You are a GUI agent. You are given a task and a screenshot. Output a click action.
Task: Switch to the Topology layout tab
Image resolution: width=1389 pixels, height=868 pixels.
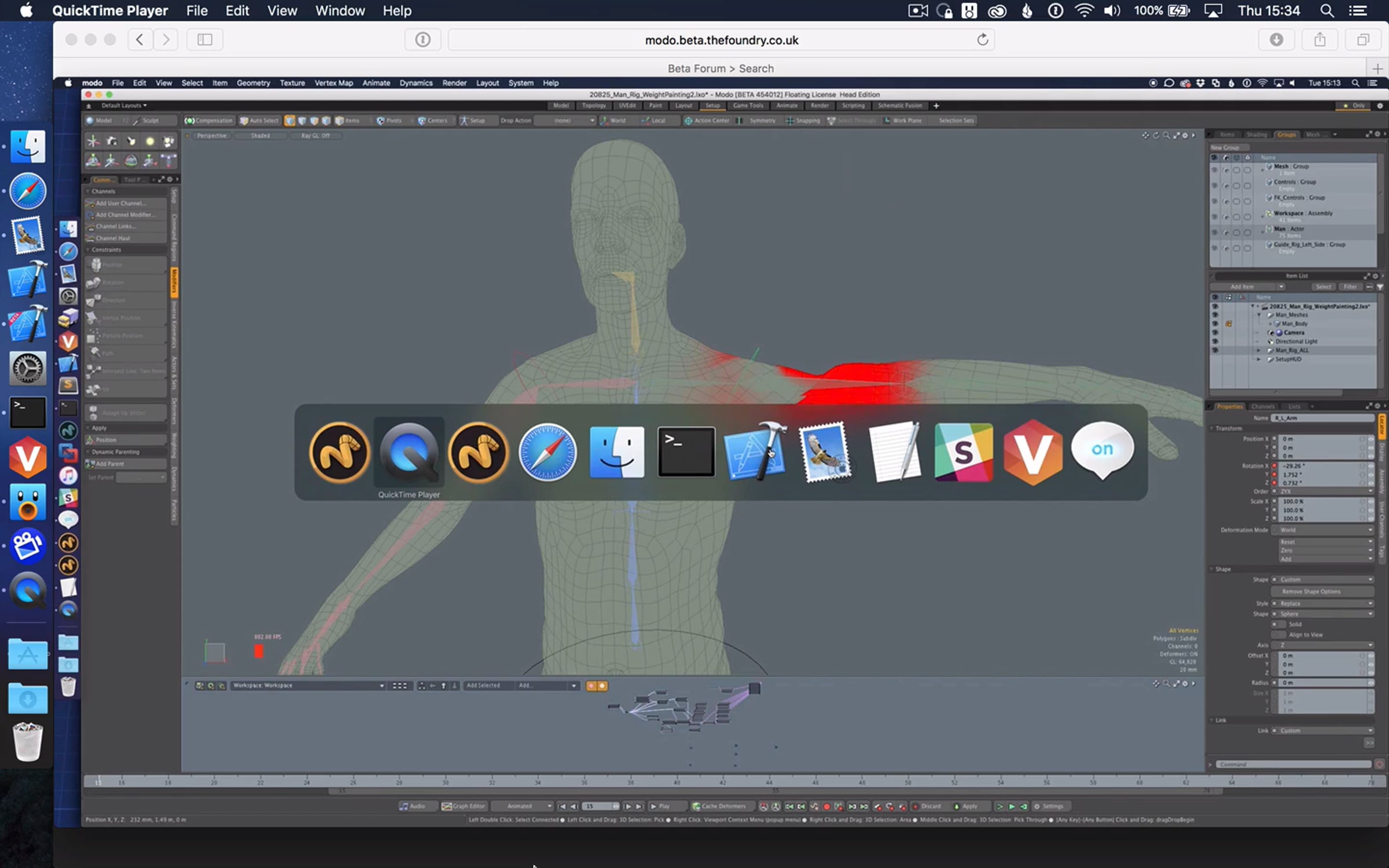click(594, 106)
